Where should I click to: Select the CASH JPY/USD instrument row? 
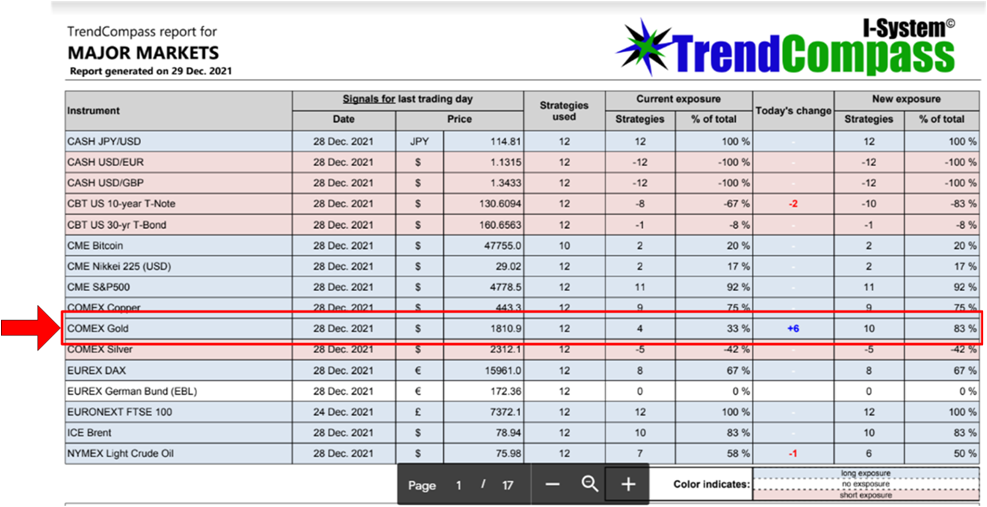522,142
